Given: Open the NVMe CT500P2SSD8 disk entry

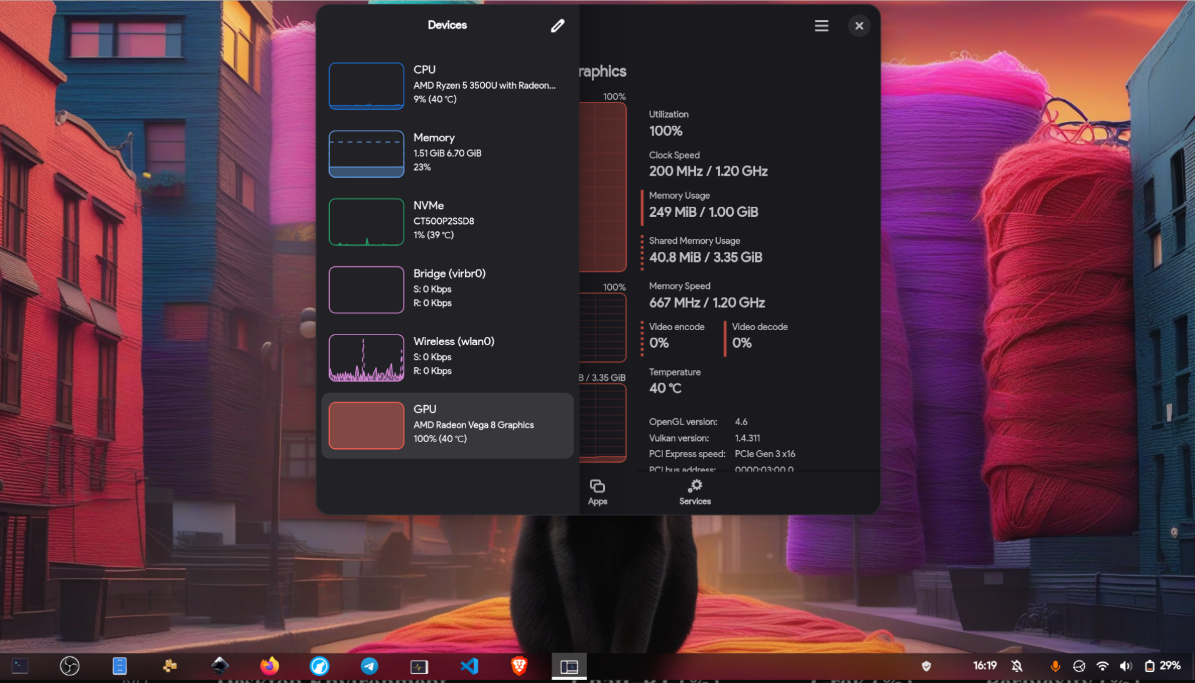Looking at the screenshot, I should click(x=447, y=221).
